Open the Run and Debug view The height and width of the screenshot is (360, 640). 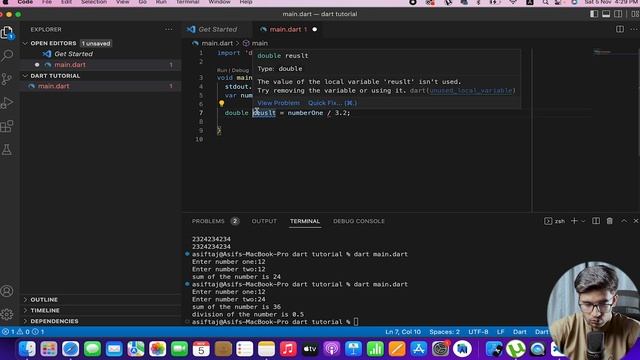7,102
